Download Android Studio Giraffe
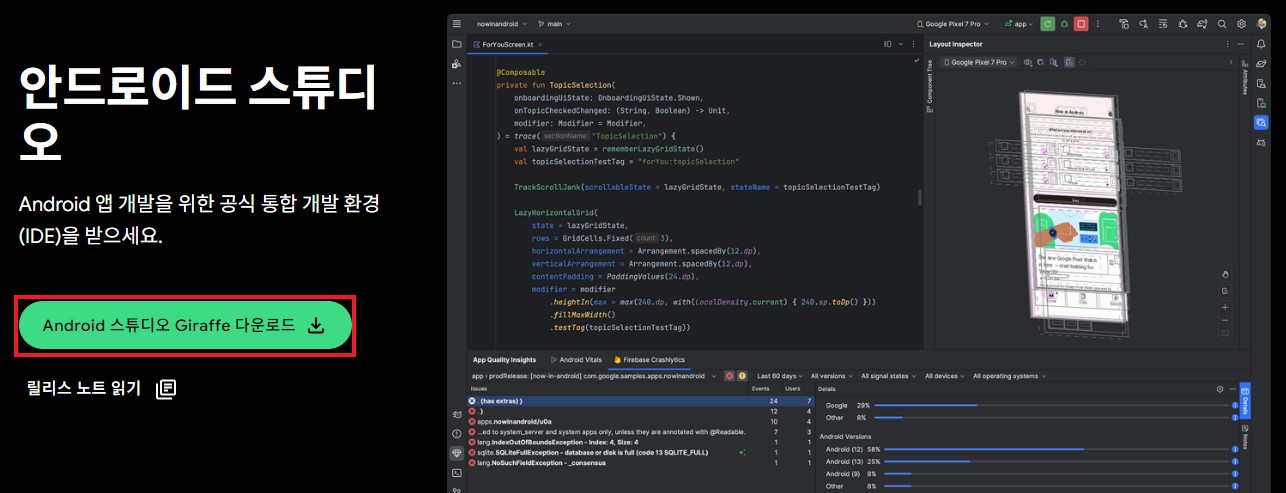The width and height of the screenshot is (1286, 493). coord(185,325)
